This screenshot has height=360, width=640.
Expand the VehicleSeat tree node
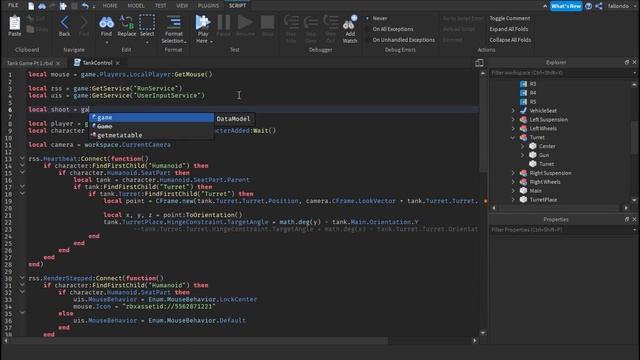click(x=513, y=111)
